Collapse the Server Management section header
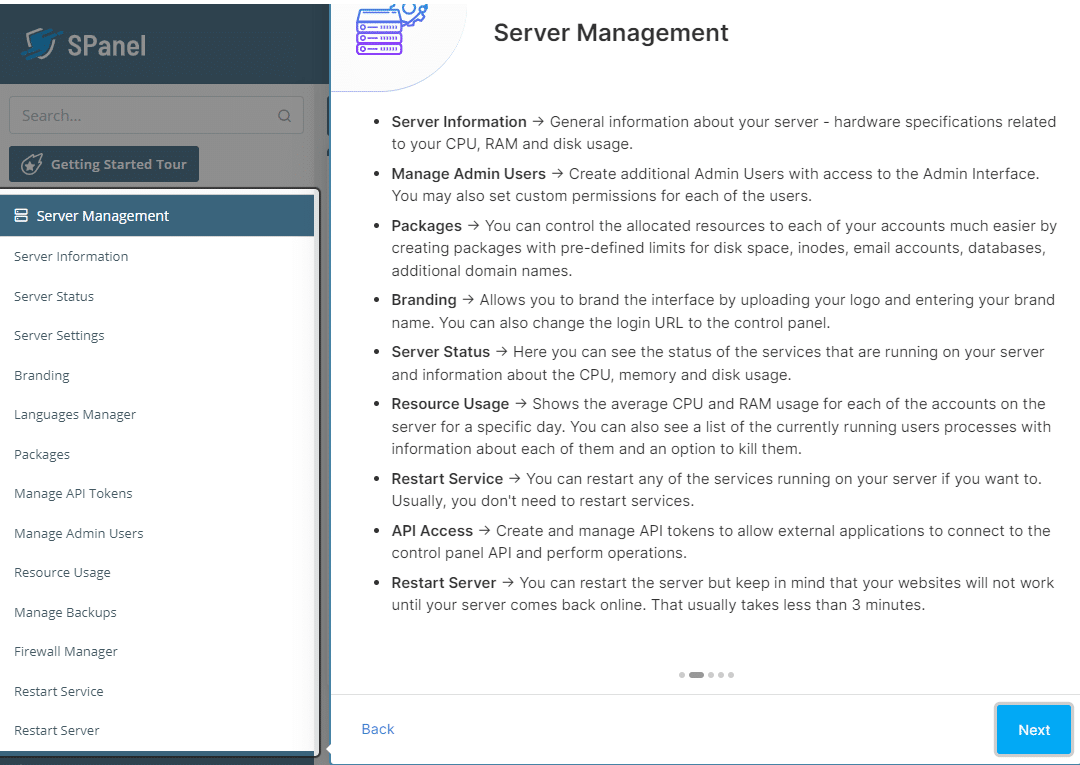This screenshot has height=765, width=1080. [x=158, y=216]
